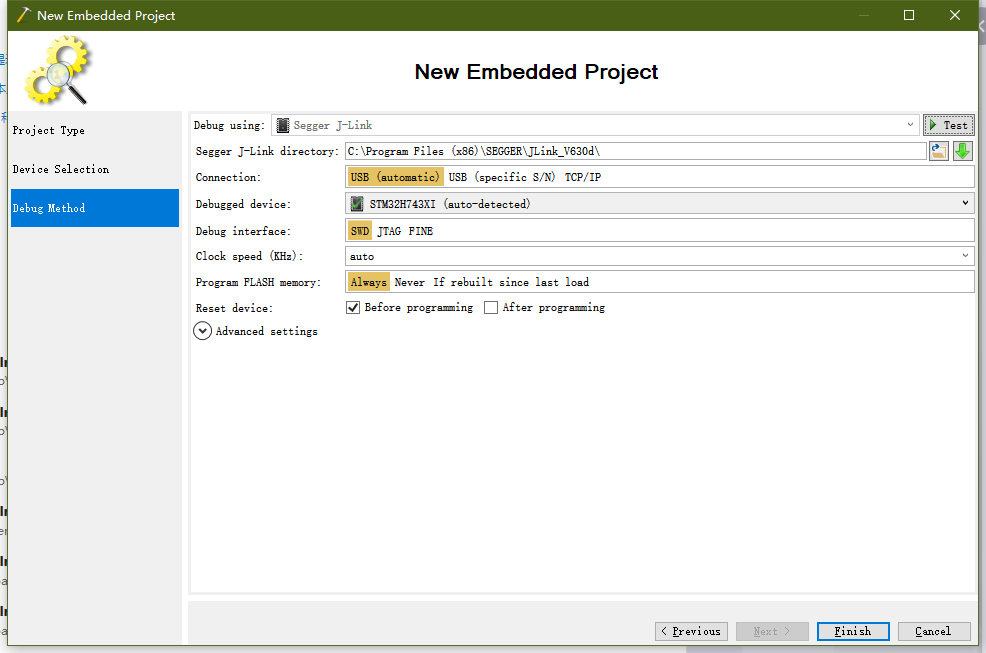Open the Debug using dropdown

tap(595, 125)
